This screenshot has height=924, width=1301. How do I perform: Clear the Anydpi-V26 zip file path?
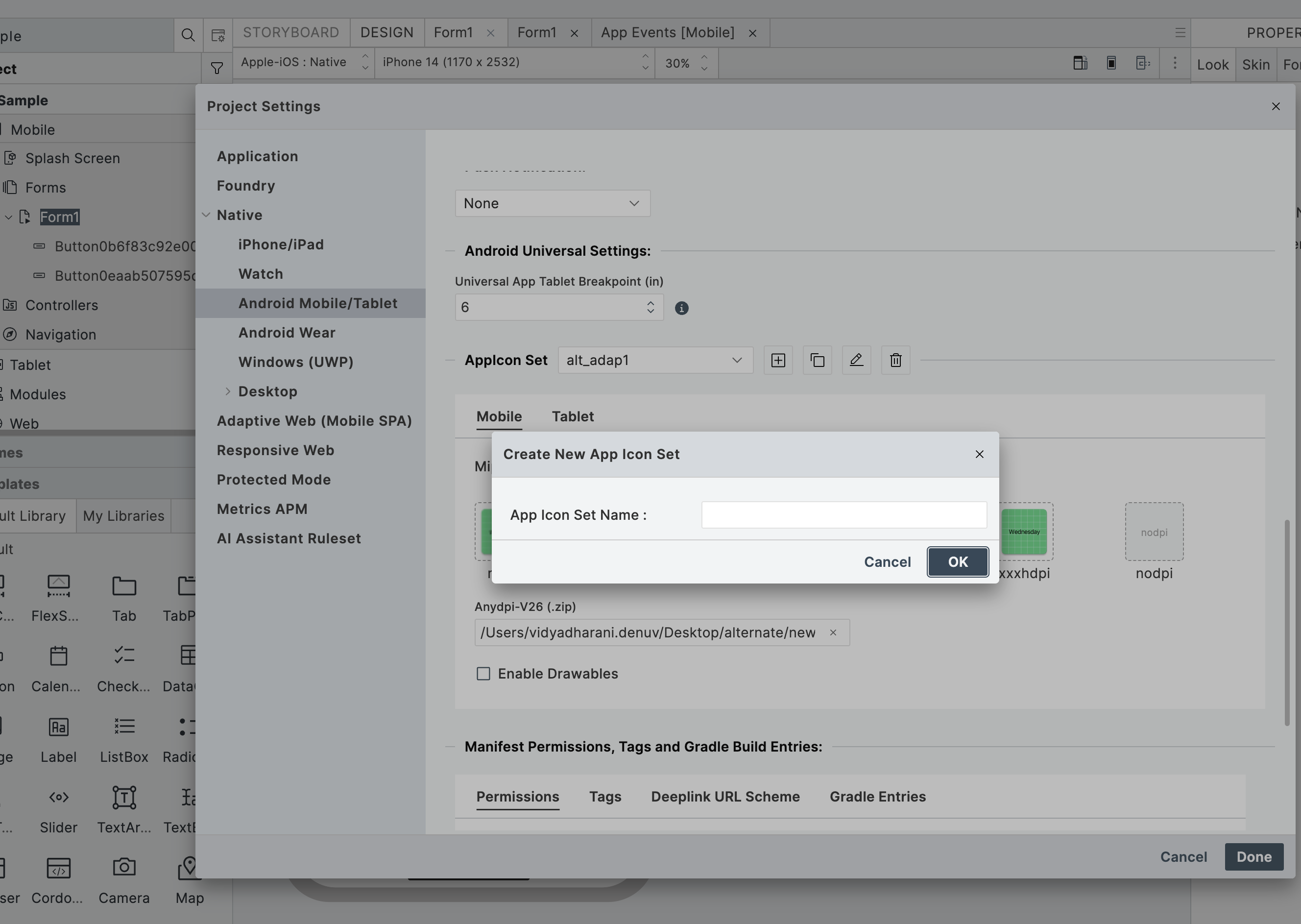(x=833, y=632)
